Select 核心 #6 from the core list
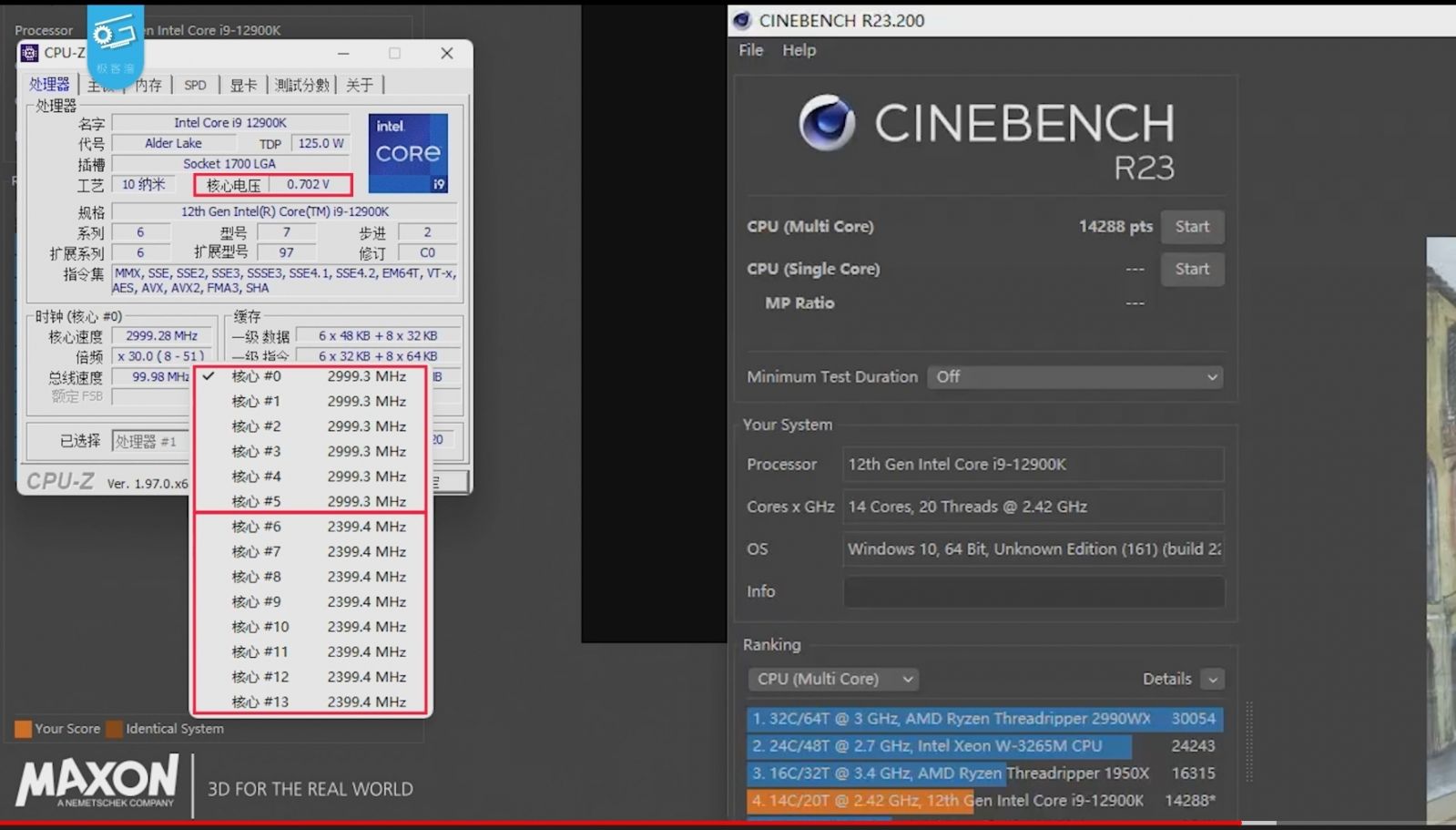 (x=311, y=527)
